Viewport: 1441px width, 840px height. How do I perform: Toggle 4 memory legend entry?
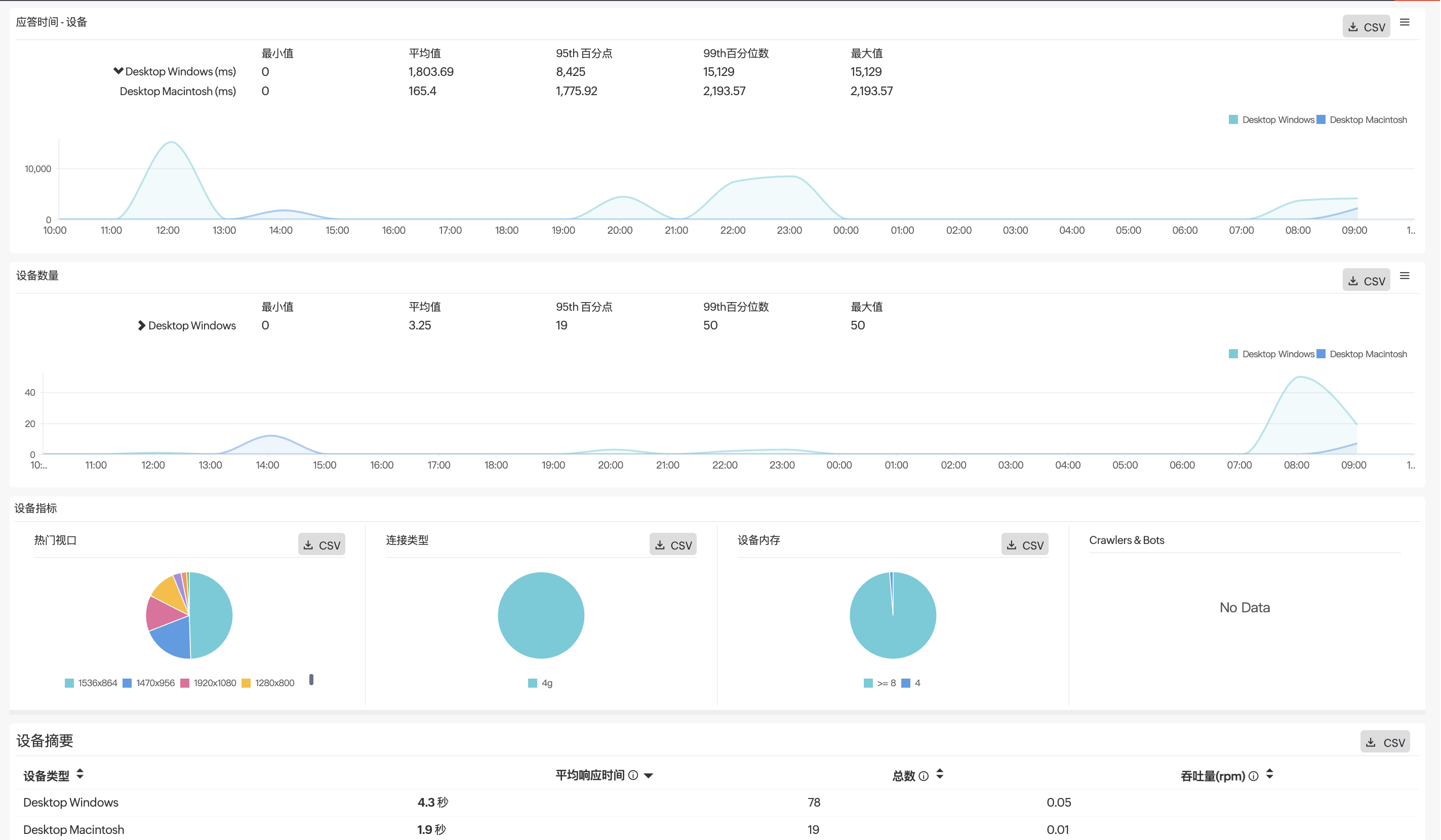click(x=911, y=684)
